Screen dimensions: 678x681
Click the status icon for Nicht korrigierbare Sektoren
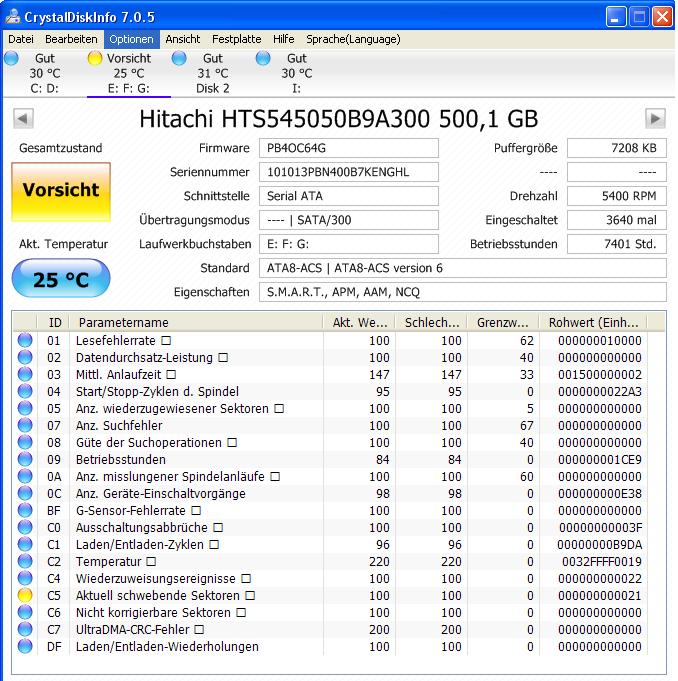point(25,612)
